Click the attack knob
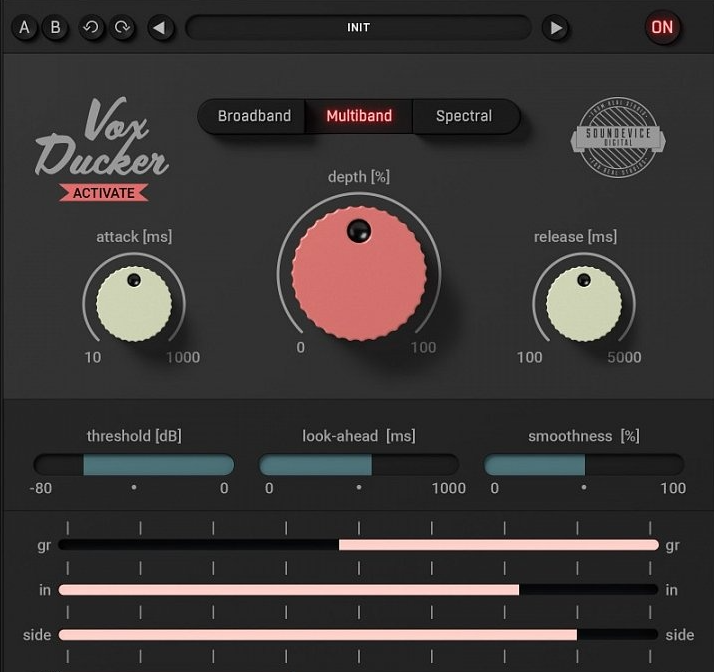 coord(134,304)
